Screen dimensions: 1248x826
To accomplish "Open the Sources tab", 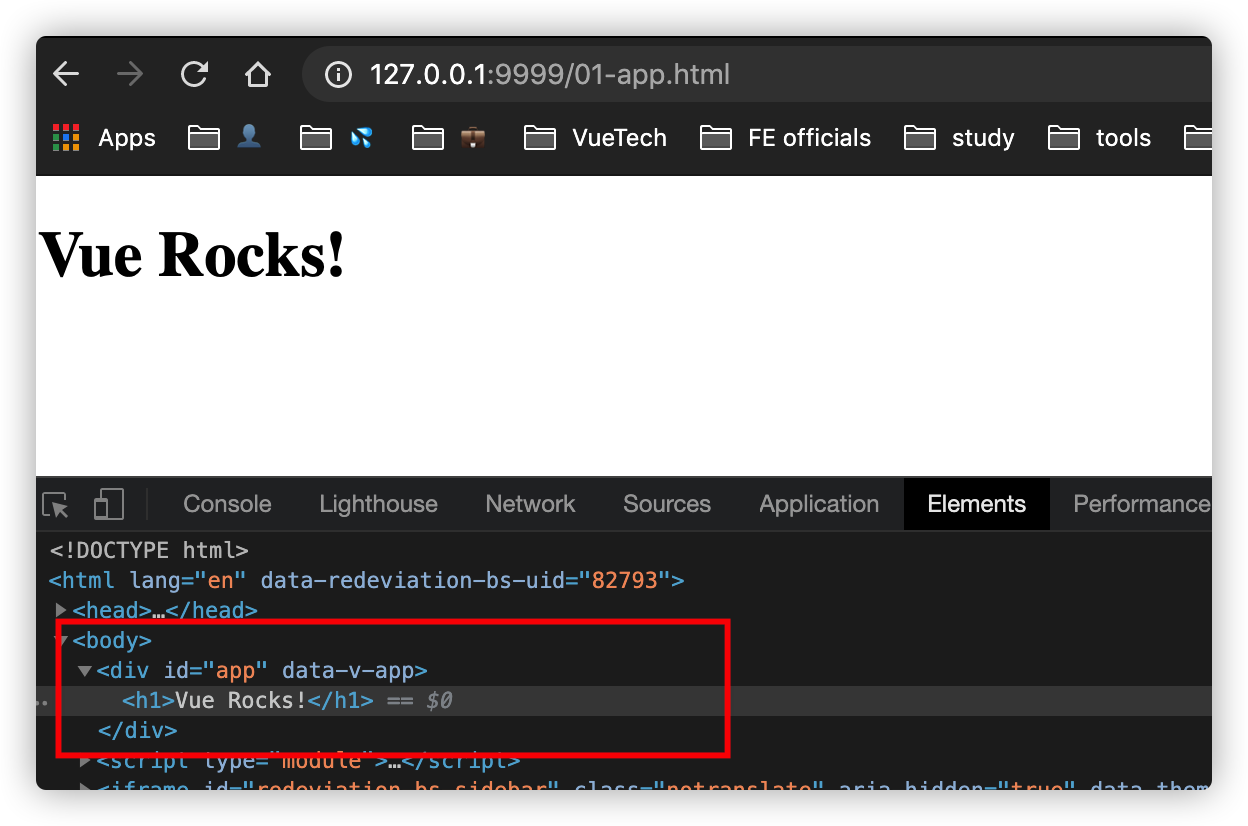I will tap(666, 504).
